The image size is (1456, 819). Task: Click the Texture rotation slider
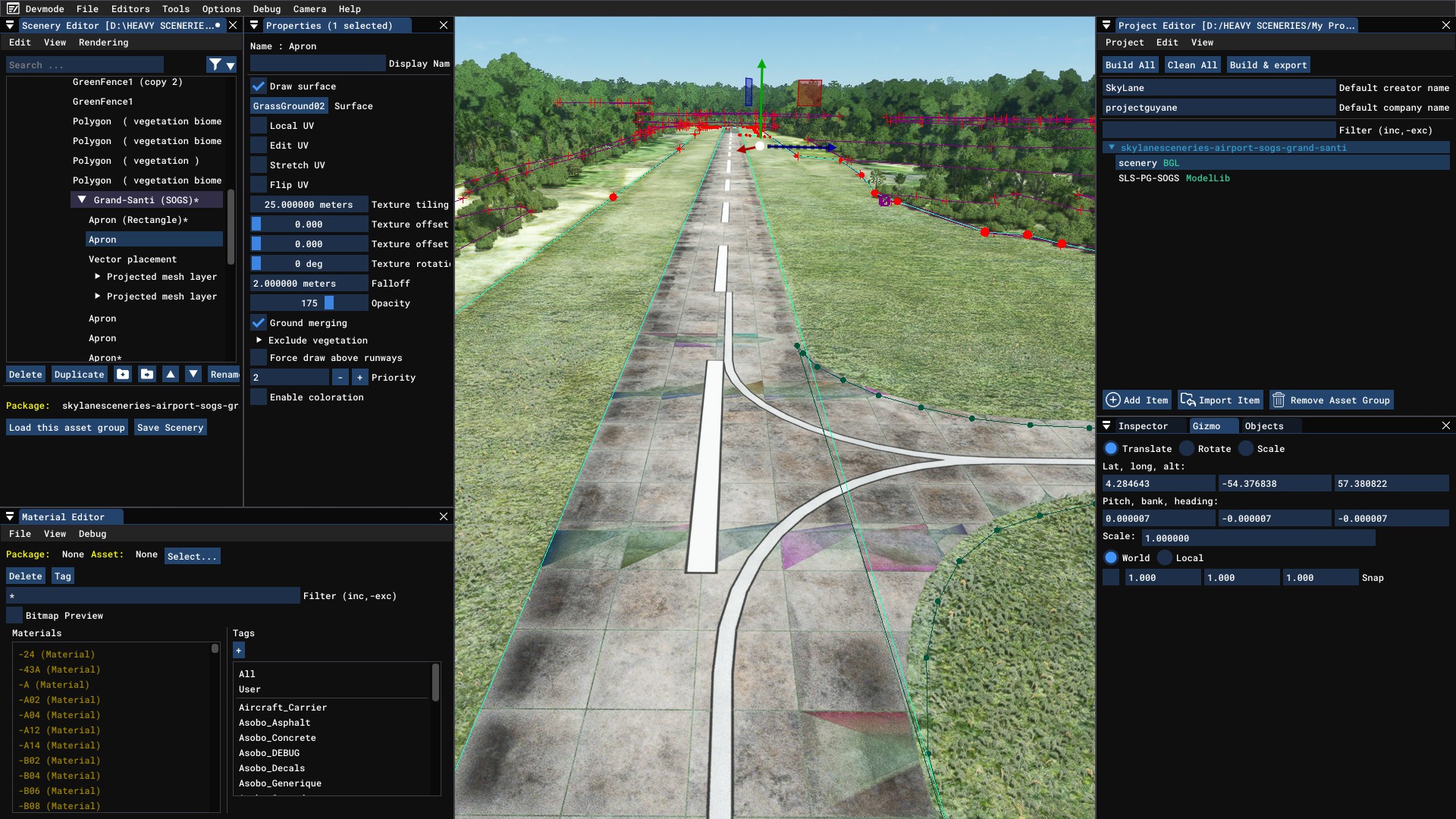309,263
